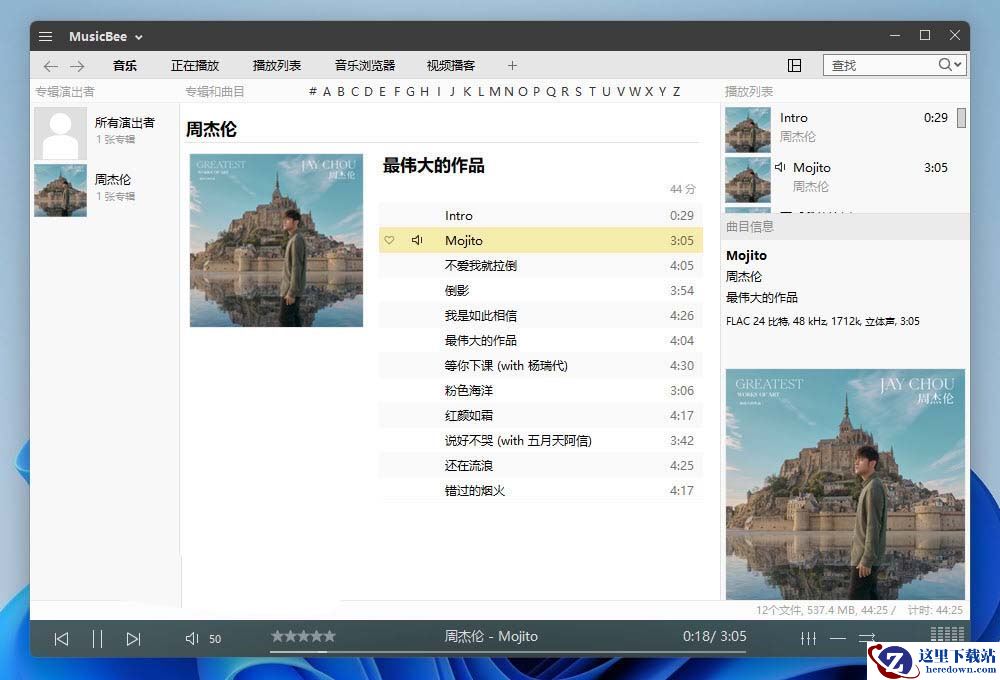This screenshot has width=1000, height=680.
Task: Click the navigate forward arrow
Action: coord(77,66)
